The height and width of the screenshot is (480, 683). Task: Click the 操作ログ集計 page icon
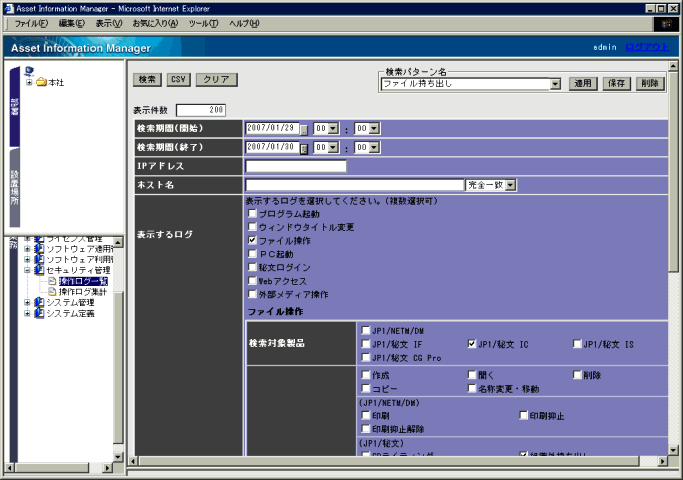(53, 292)
